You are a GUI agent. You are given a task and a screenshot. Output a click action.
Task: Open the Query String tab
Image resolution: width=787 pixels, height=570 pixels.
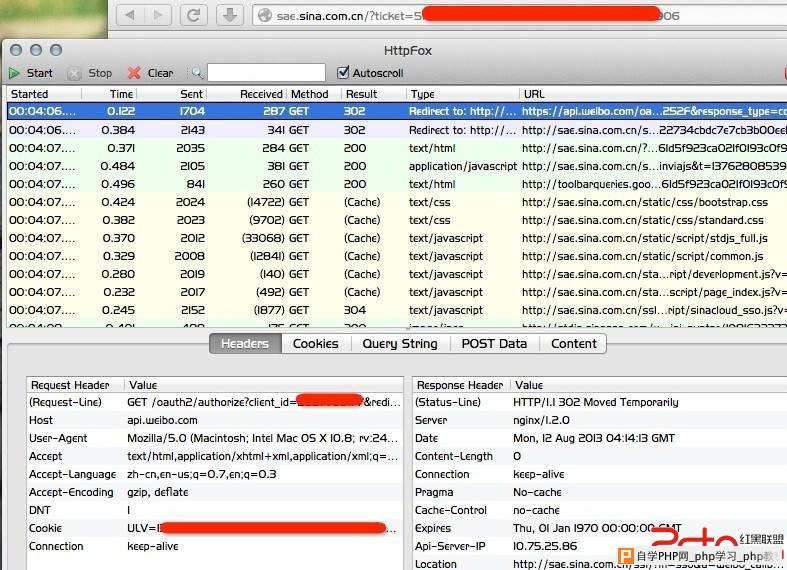click(x=400, y=344)
